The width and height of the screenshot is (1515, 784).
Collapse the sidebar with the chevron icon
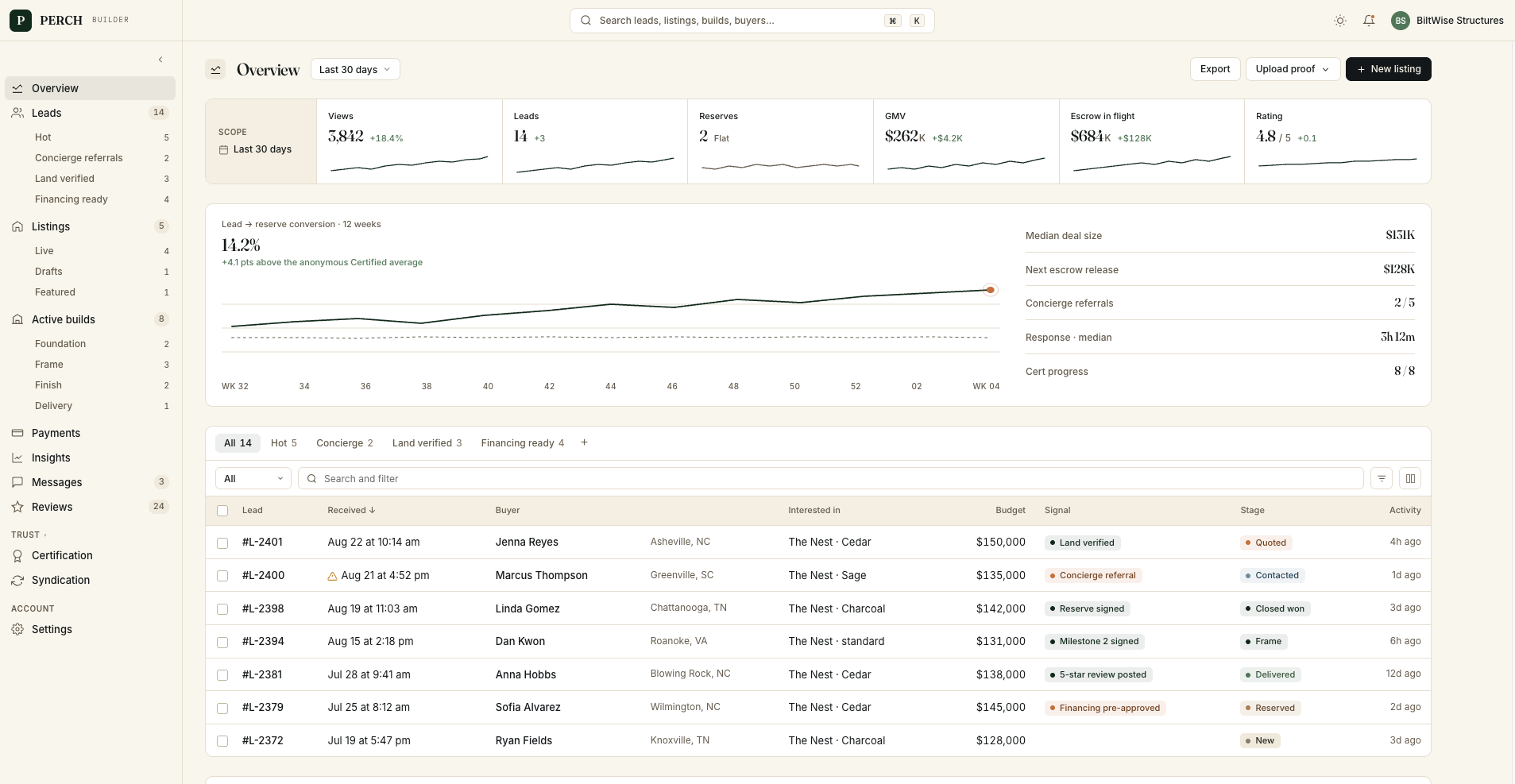160,60
